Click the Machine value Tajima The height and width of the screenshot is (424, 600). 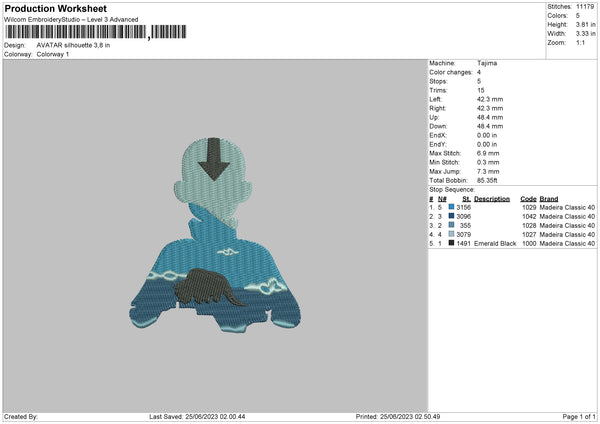point(487,63)
